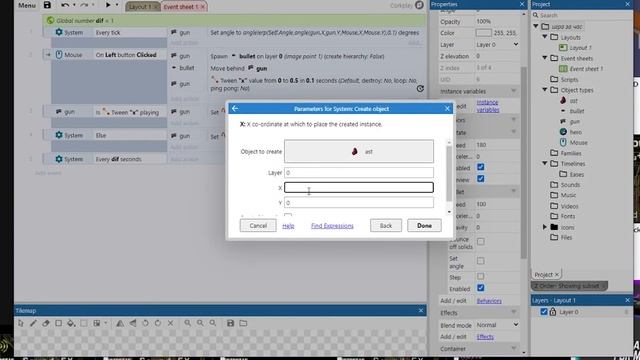Click the Color swatch in Properties

point(484,33)
